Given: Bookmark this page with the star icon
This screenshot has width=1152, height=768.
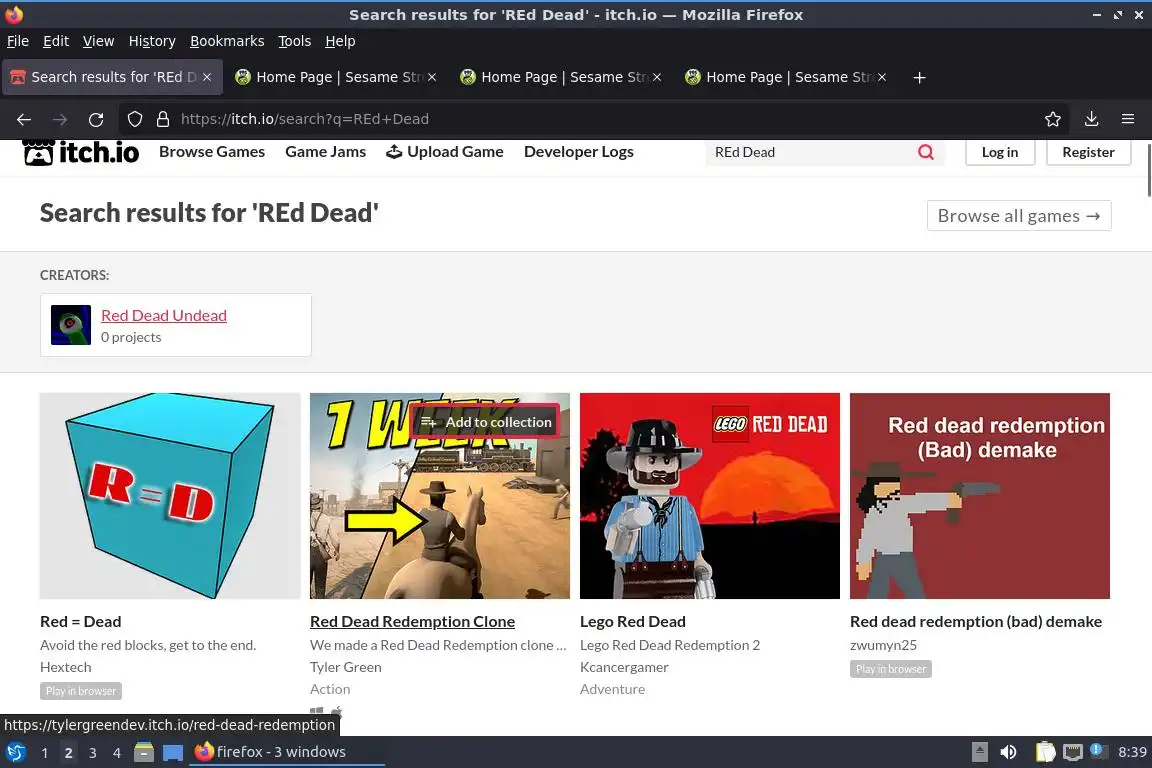Looking at the screenshot, I should [1053, 119].
